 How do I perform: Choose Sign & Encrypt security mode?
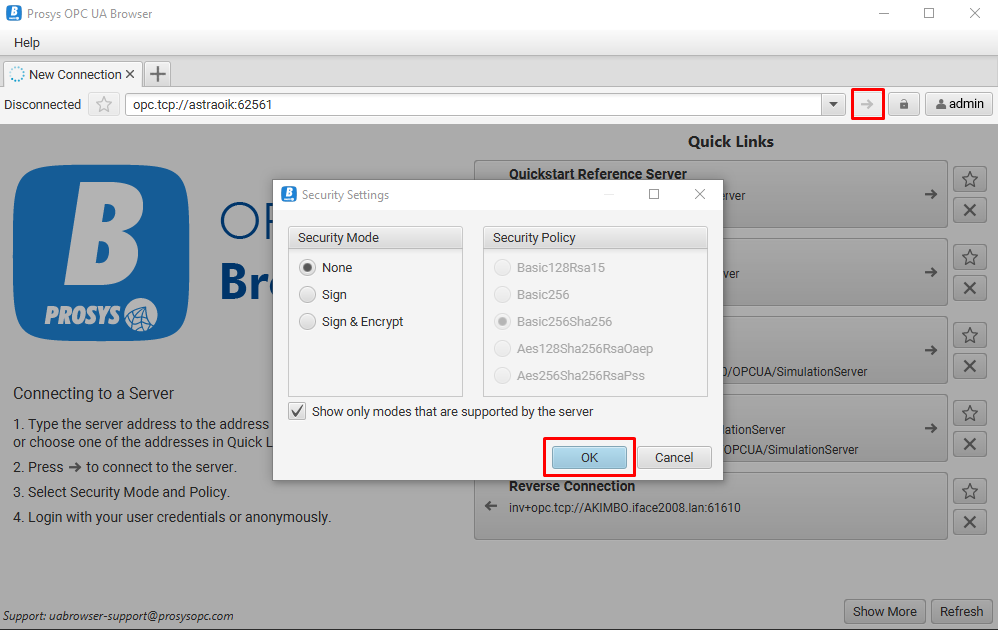[308, 322]
